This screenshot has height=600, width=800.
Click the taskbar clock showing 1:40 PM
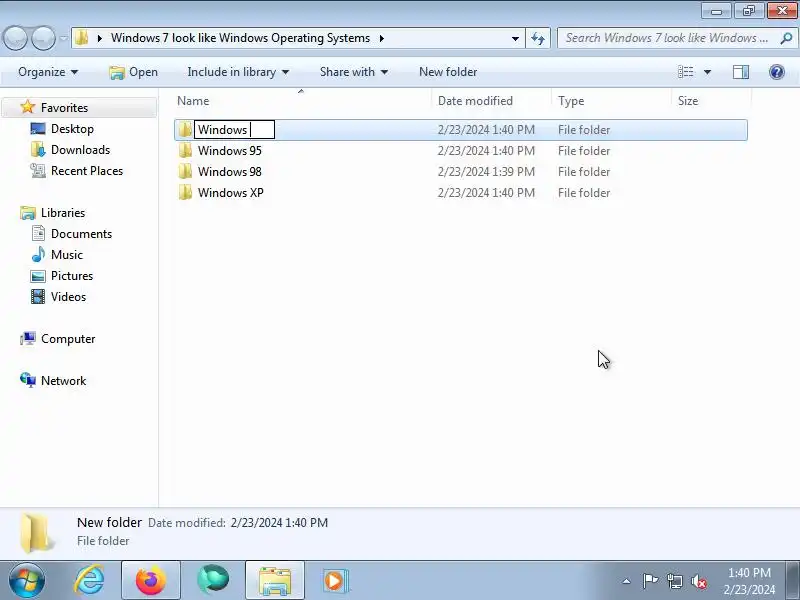749,581
